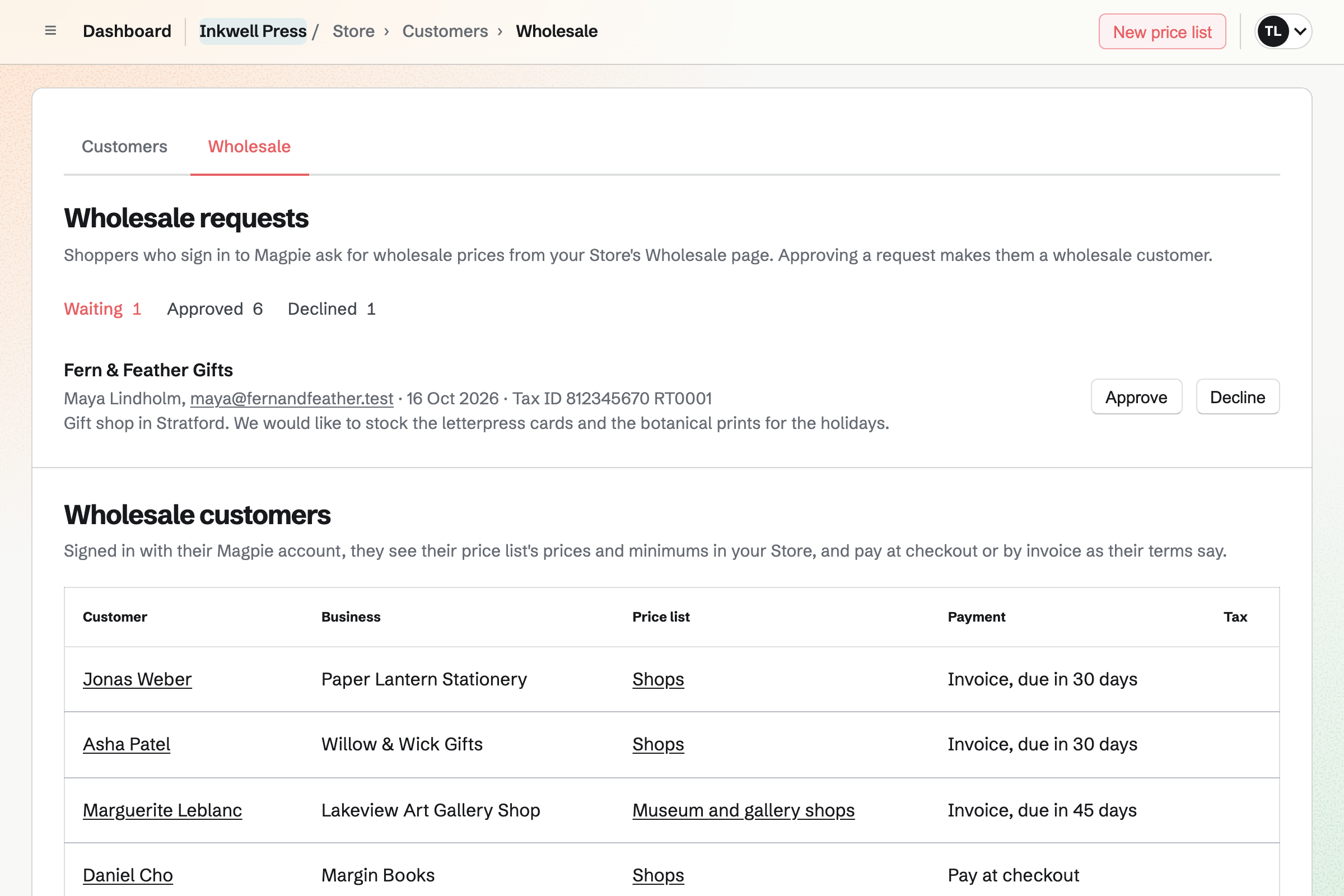Filter requests by Approved
This screenshot has width=1344, height=896.
[215, 309]
